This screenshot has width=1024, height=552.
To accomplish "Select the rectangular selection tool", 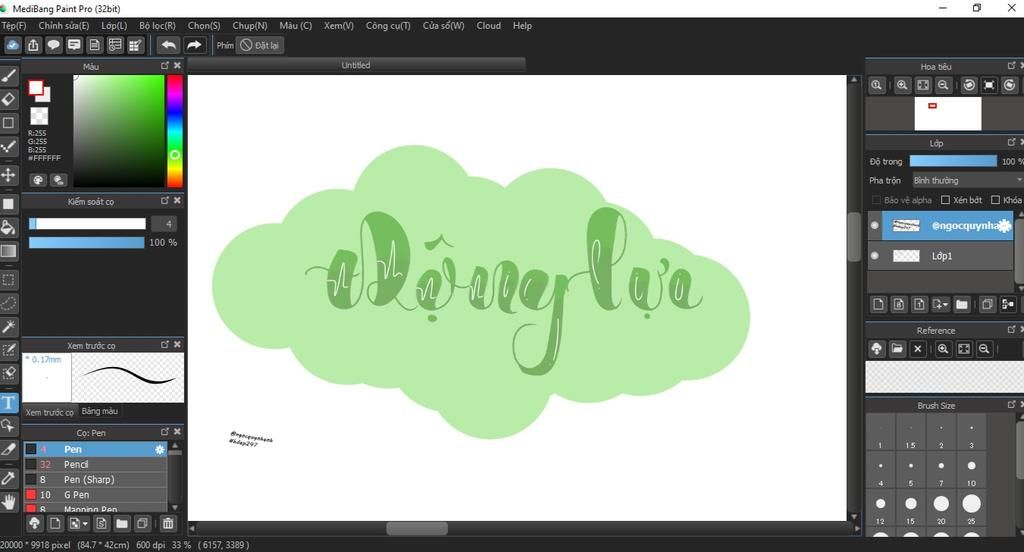I will coord(8,280).
